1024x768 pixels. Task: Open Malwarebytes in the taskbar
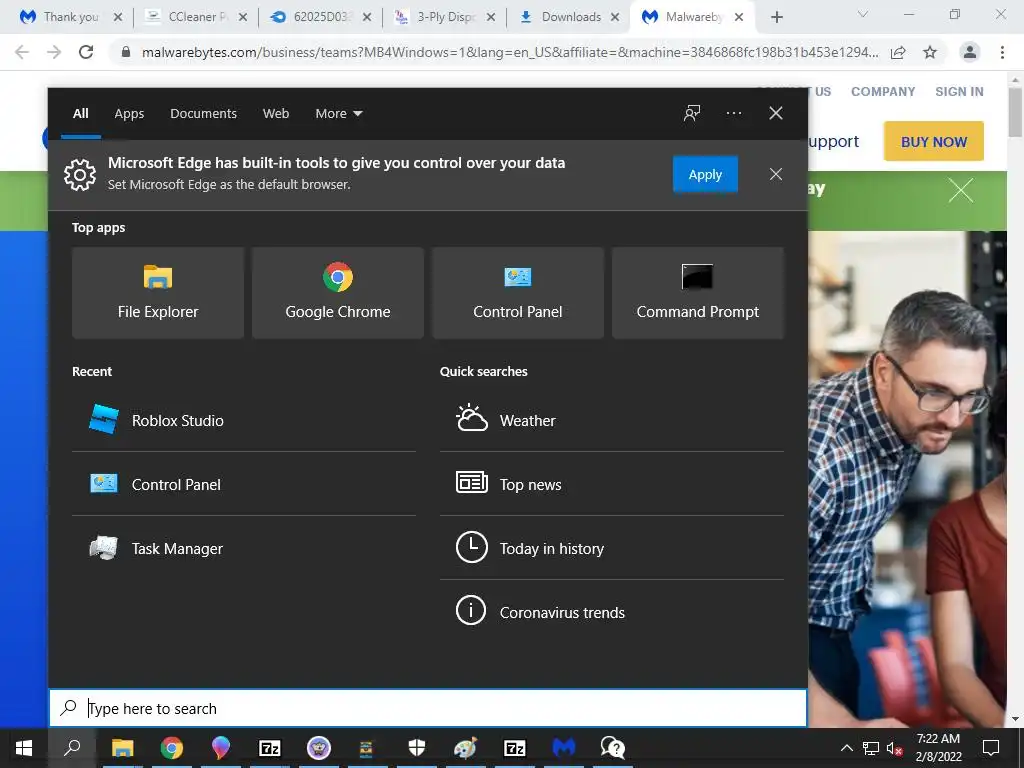(x=564, y=748)
